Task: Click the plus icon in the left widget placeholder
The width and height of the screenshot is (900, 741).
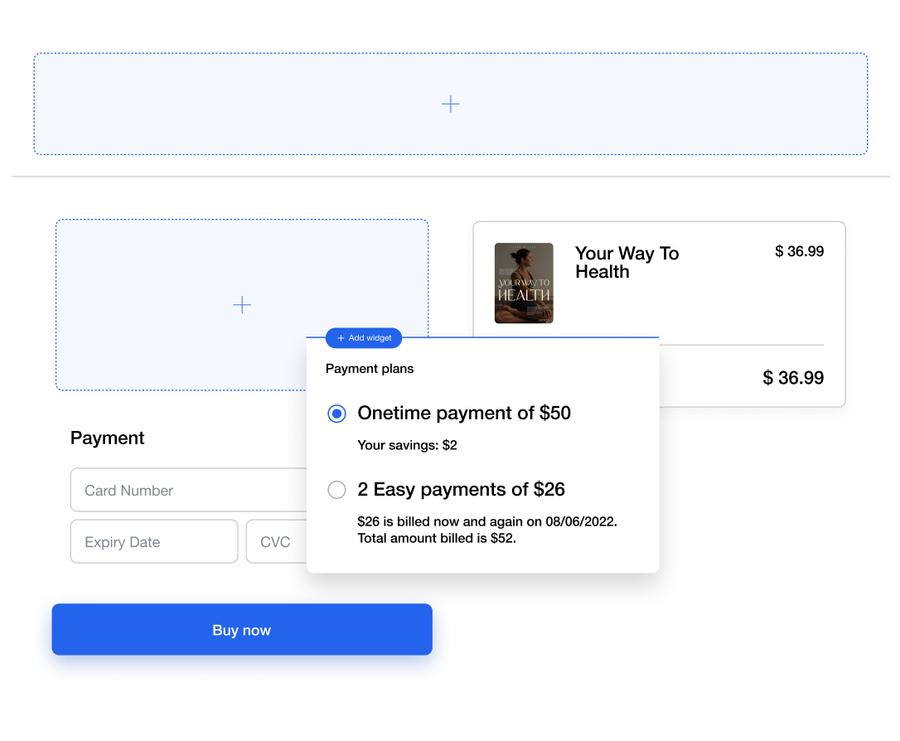Action: [x=242, y=304]
